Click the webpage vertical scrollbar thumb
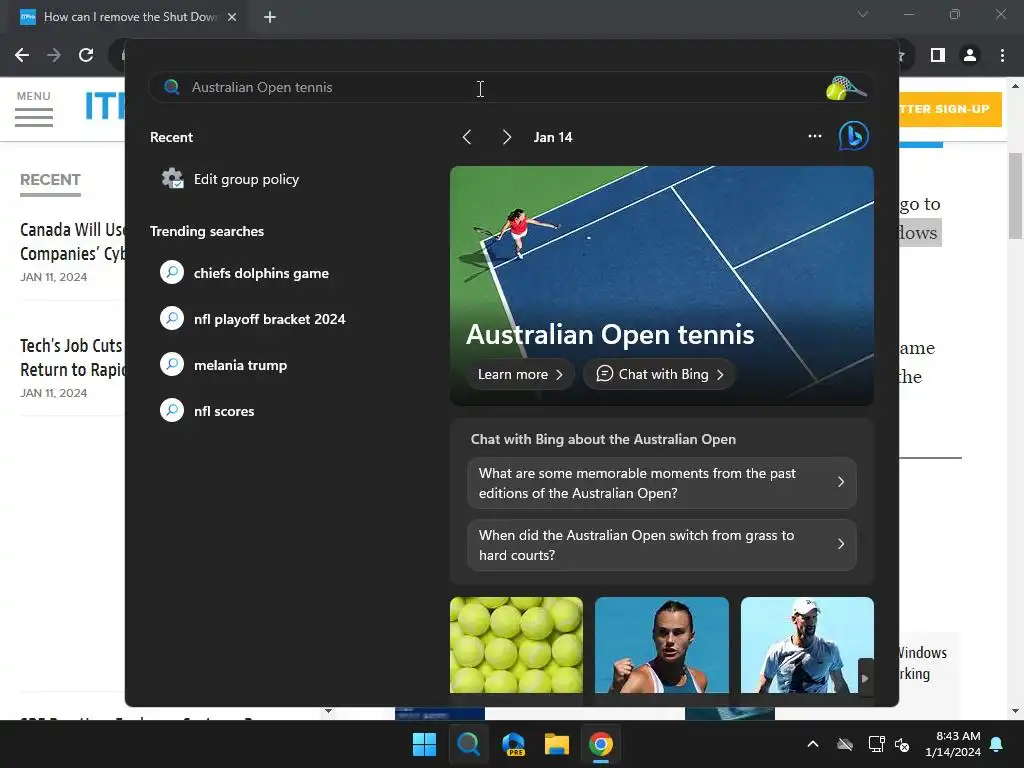Screen dimensions: 1024x768 [1016, 196]
